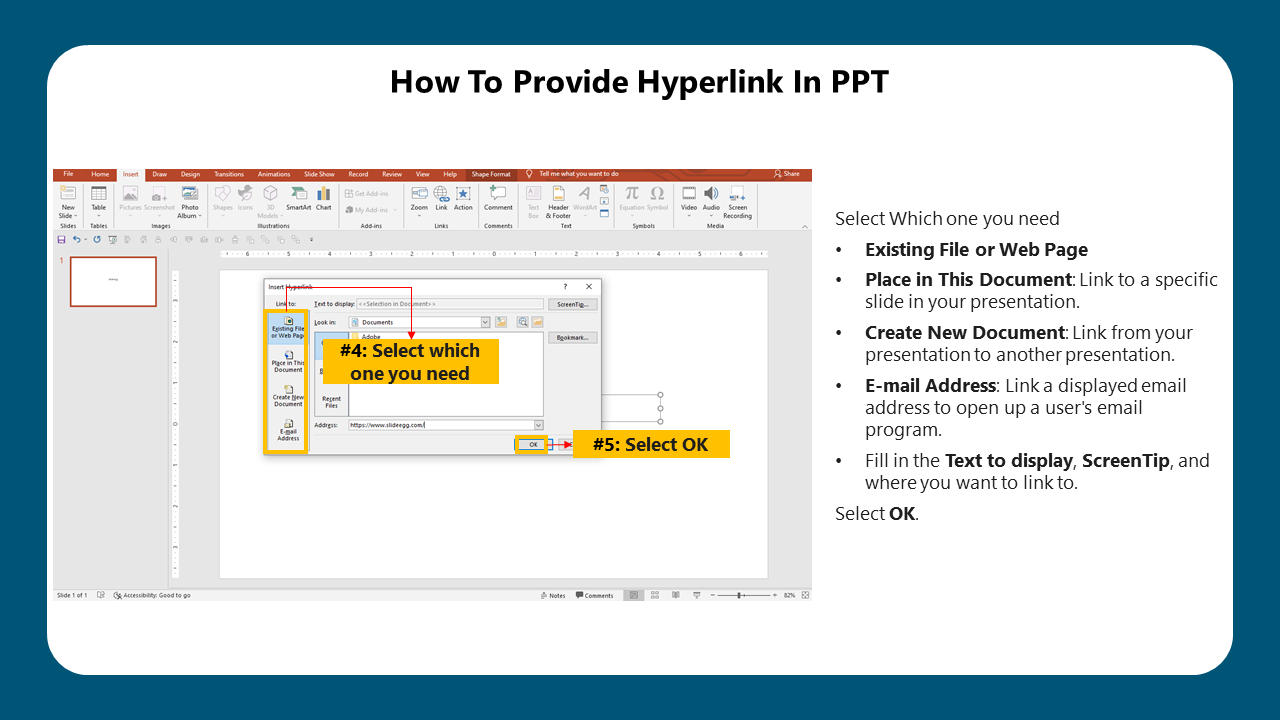Viewport: 1280px width, 720px height.
Task: Switch to Reading view
Action: coord(675,595)
